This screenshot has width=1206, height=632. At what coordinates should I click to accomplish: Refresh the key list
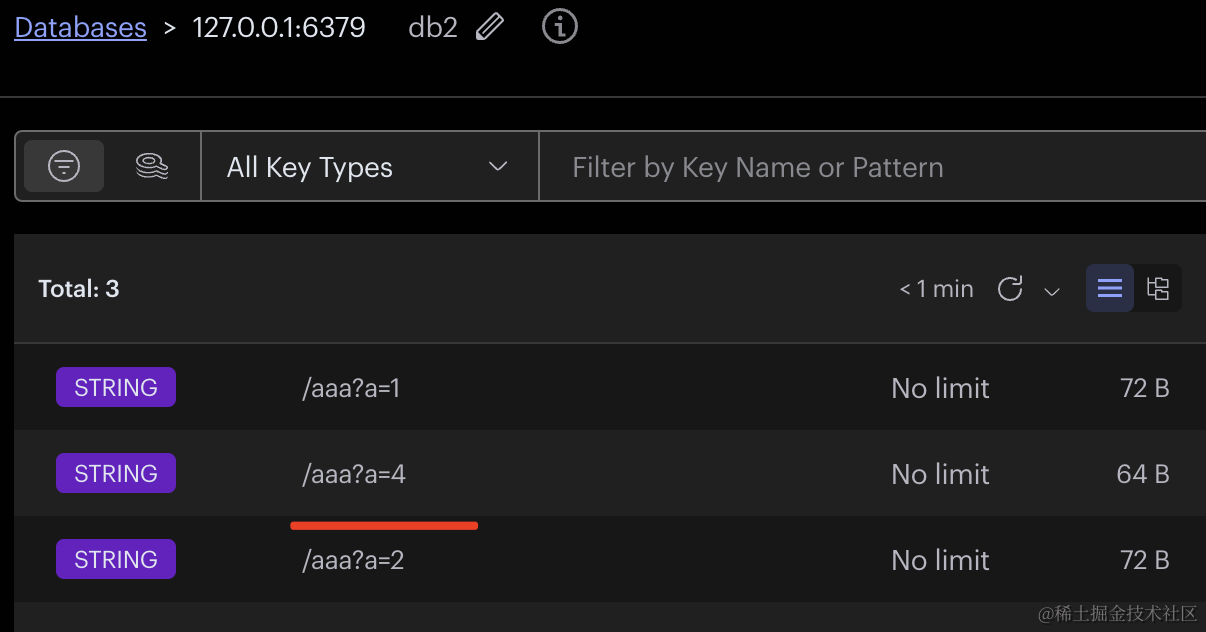1010,289
